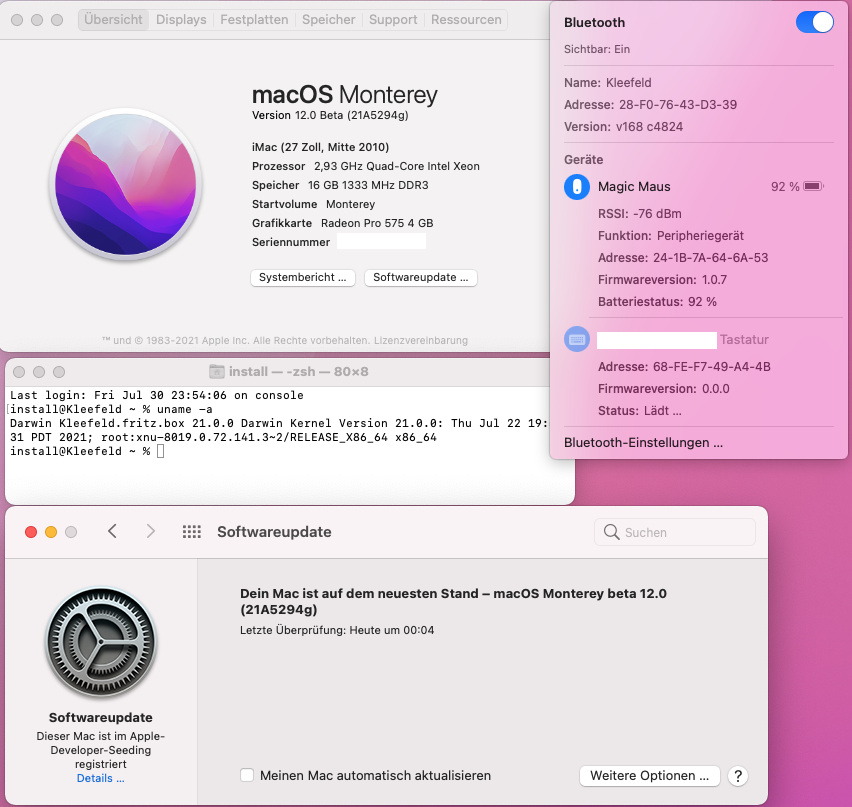Close the Softwareupdate window
Viewport: 852px width, 807px height.
(31, 532)
